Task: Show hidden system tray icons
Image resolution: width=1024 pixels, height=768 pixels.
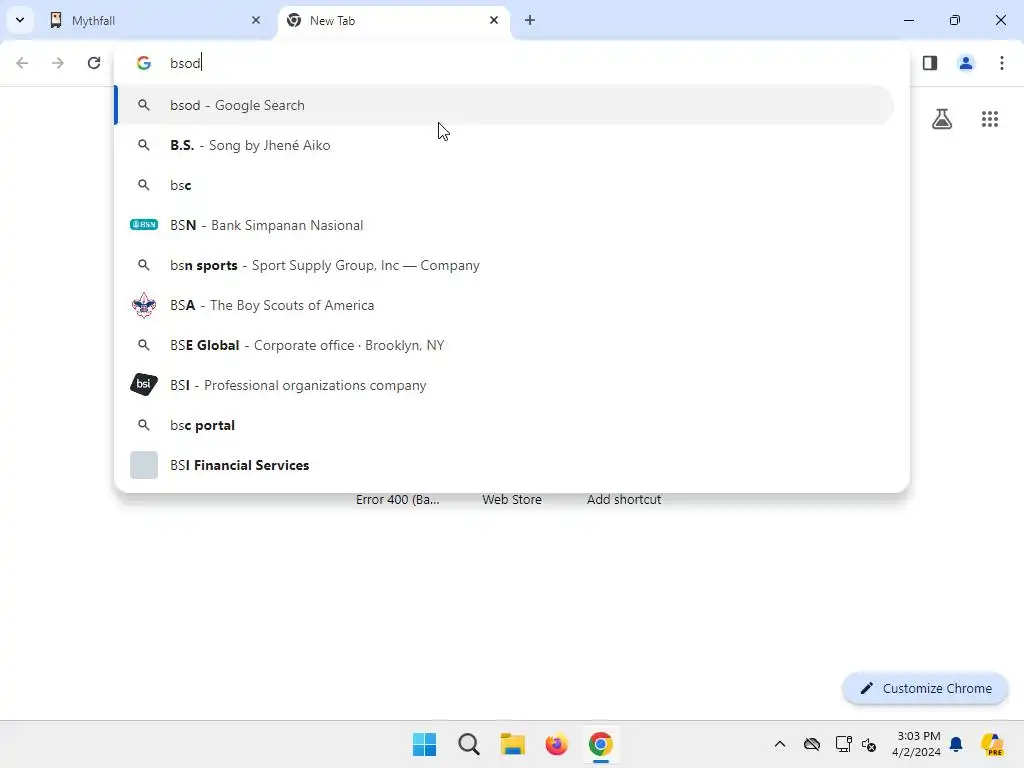Action: click(780, 744)
